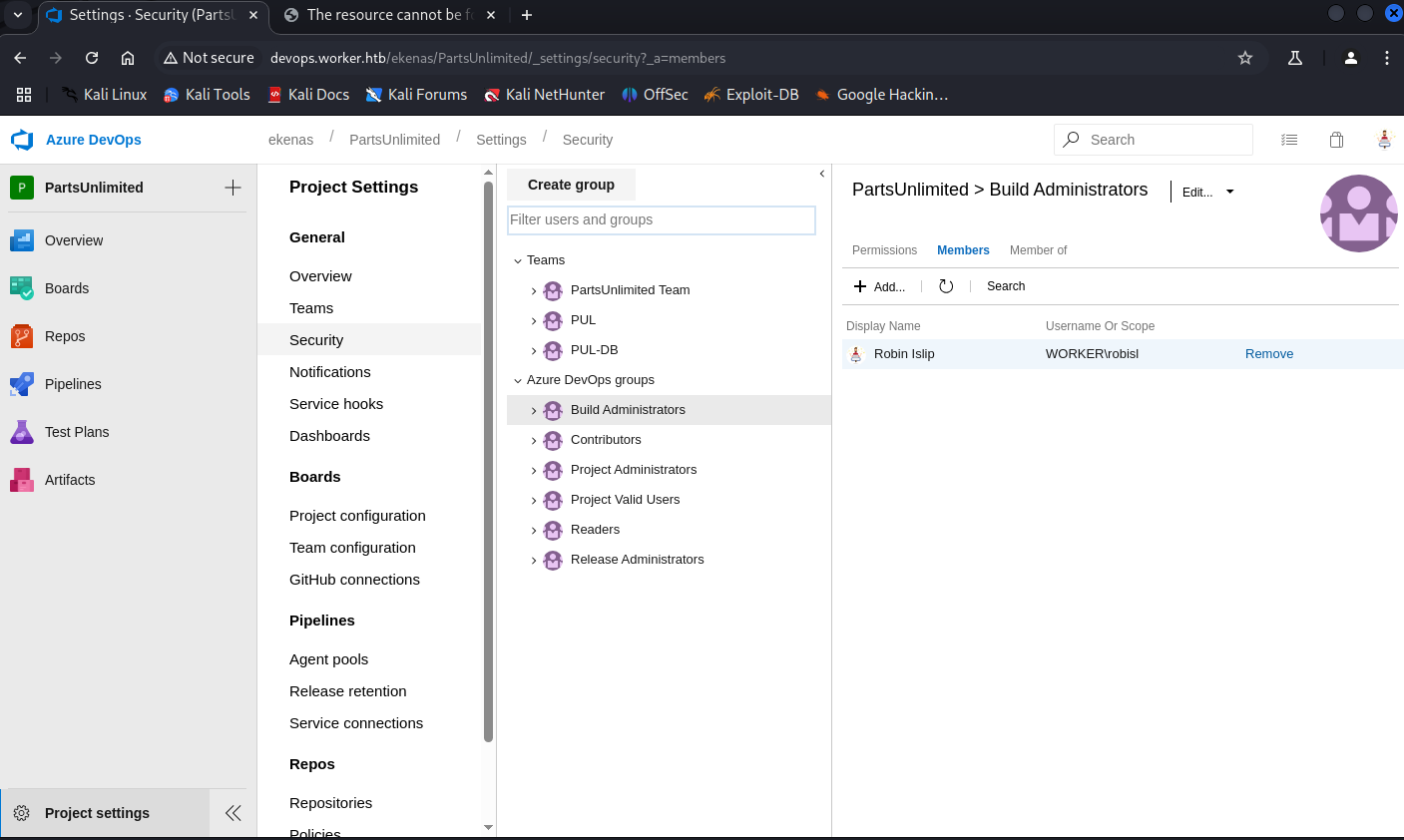Open the Boards hub

point(67,288)
